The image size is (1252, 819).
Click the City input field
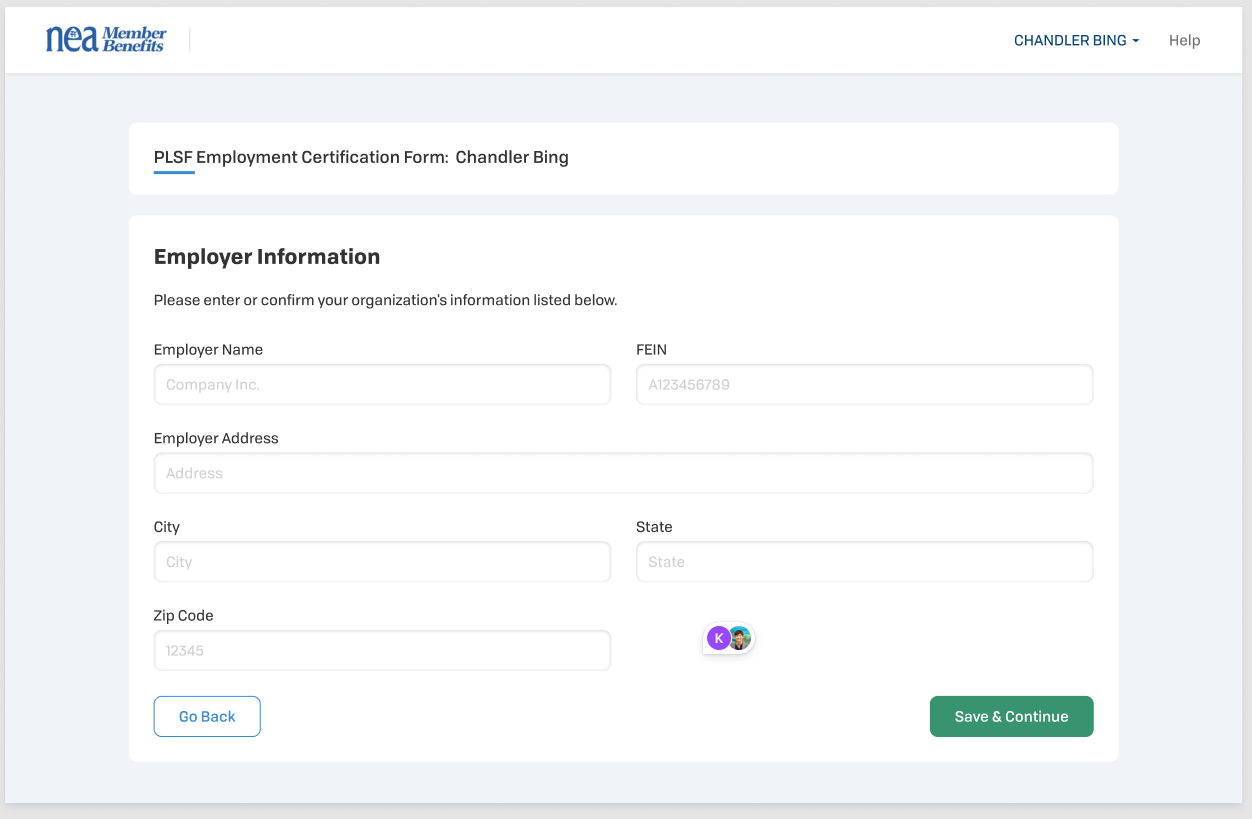(x=382, y=562)
